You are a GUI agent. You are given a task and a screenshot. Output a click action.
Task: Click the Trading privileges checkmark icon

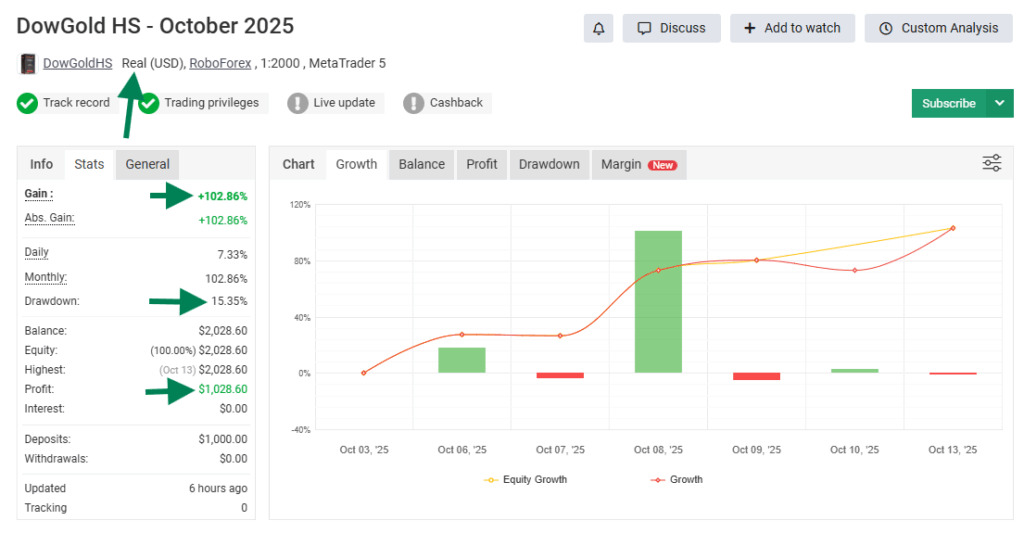point(149,103)
